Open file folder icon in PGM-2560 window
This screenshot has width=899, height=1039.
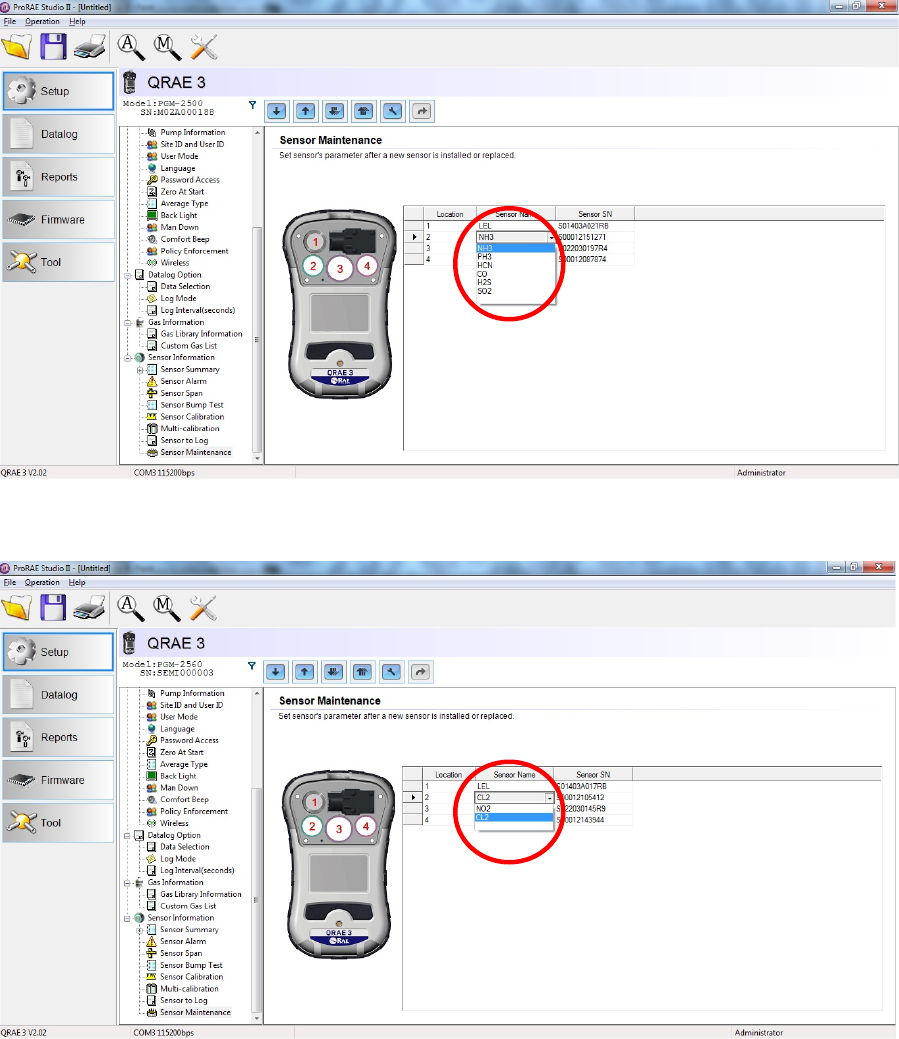(x=17, y=608)
